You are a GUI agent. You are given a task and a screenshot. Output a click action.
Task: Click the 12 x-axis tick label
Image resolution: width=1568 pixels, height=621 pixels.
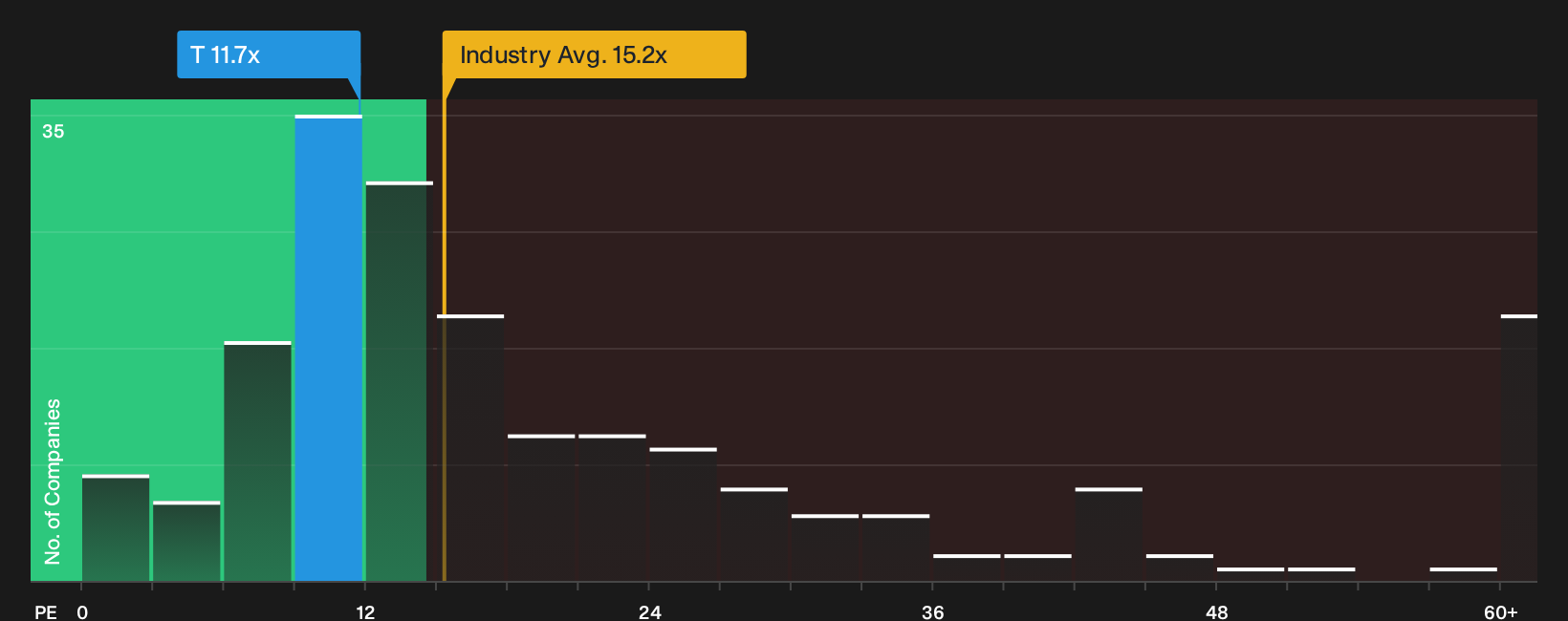point(366,612)
